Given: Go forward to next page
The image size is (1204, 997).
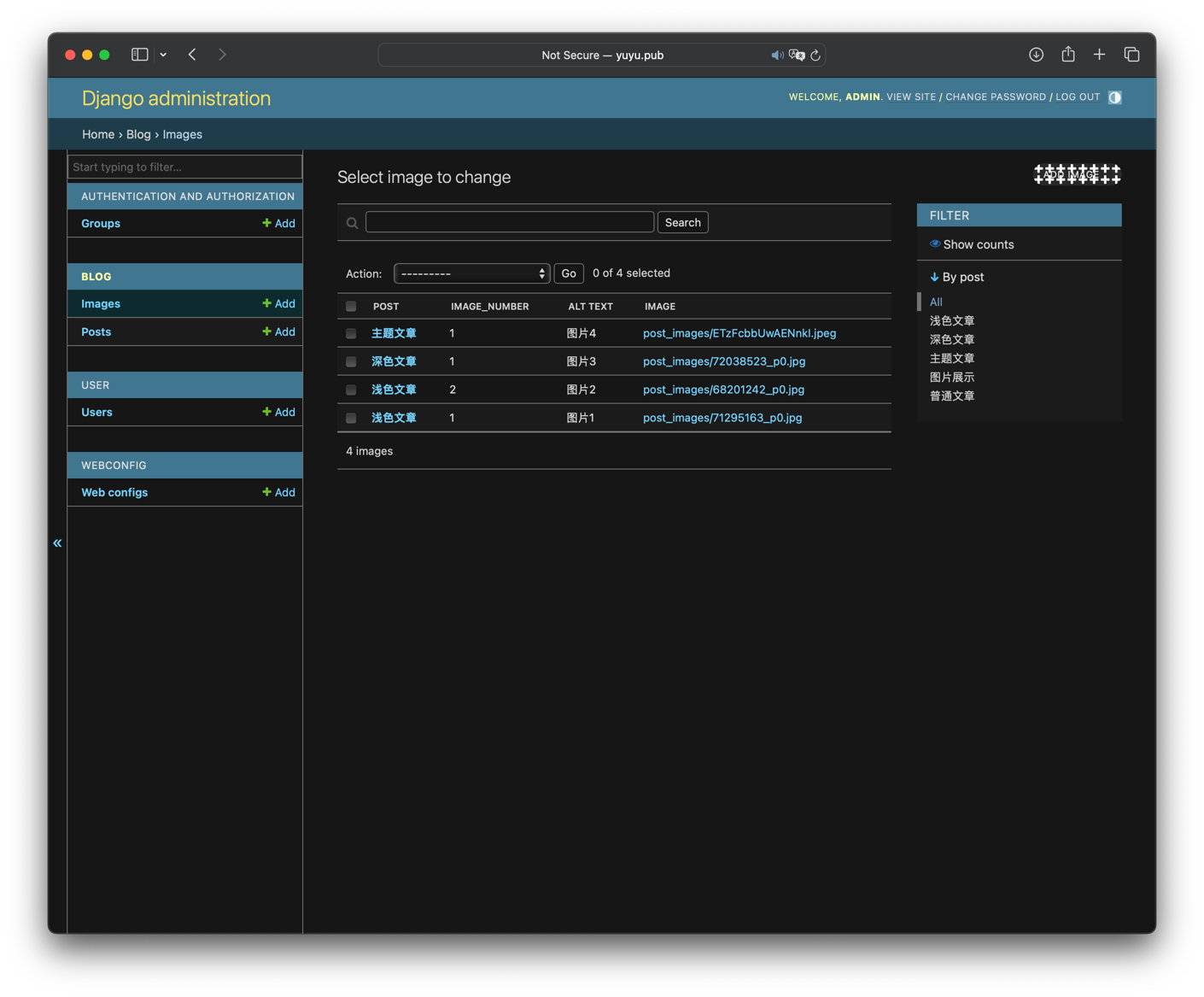Looking at the screenshot, I should [x=222, y=55].
